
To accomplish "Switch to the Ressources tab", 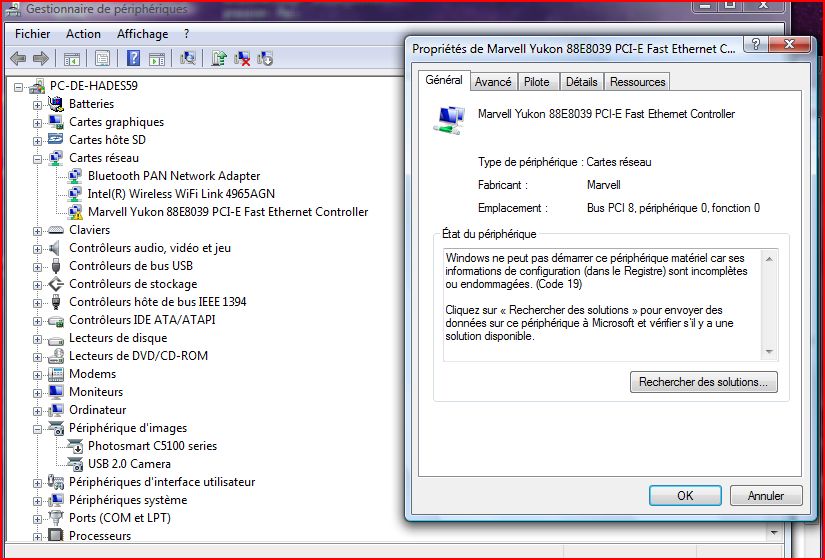I will tap(637, 82).
